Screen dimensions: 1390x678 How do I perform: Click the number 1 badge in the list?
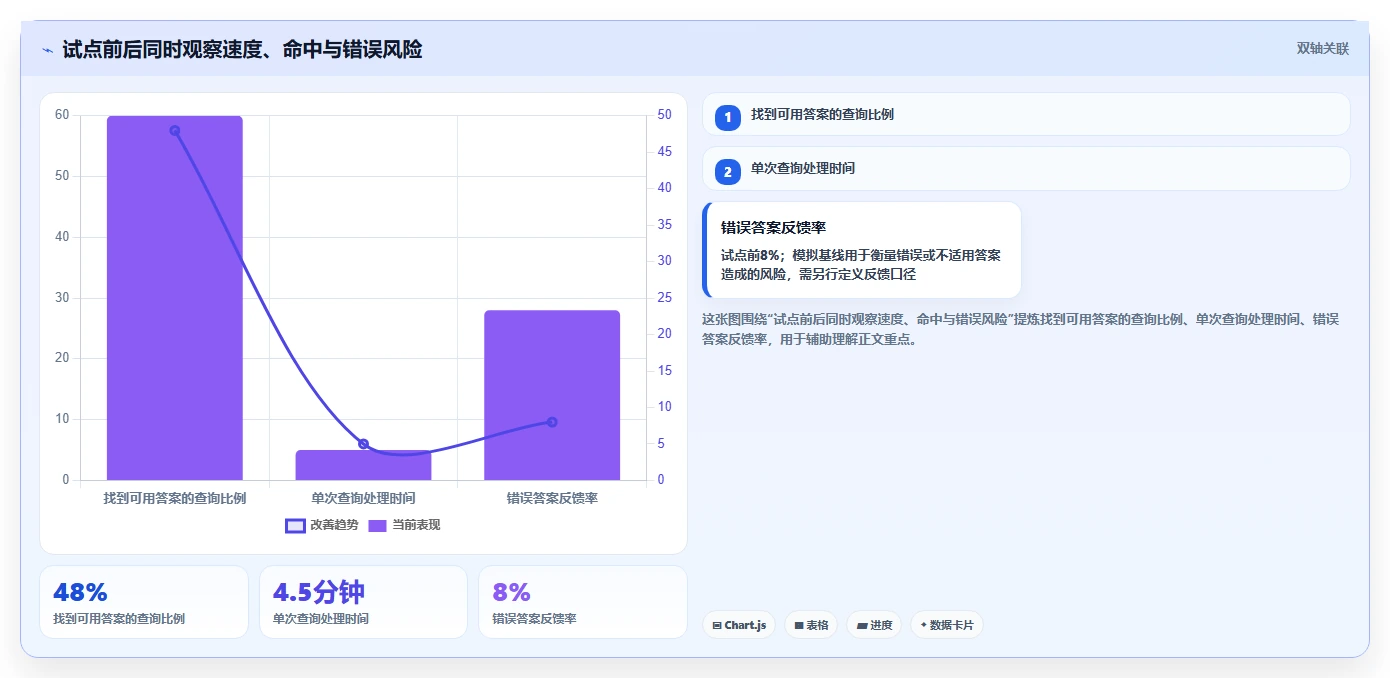pyautogui.click(x=728, y=117)
